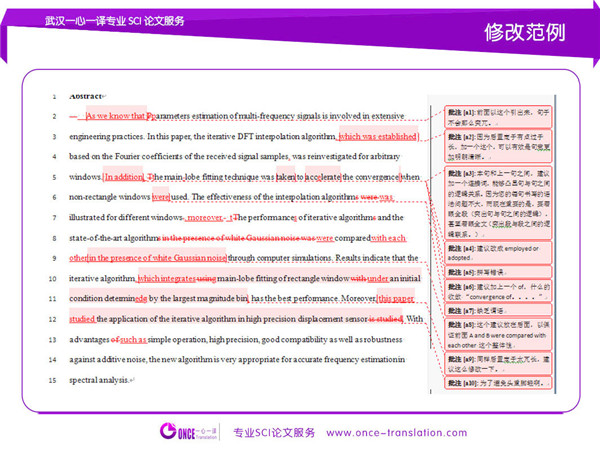Click line number 5 in the margin
Image resolution: width=600 pixels, height=450 pixels.
coord(54,177)
